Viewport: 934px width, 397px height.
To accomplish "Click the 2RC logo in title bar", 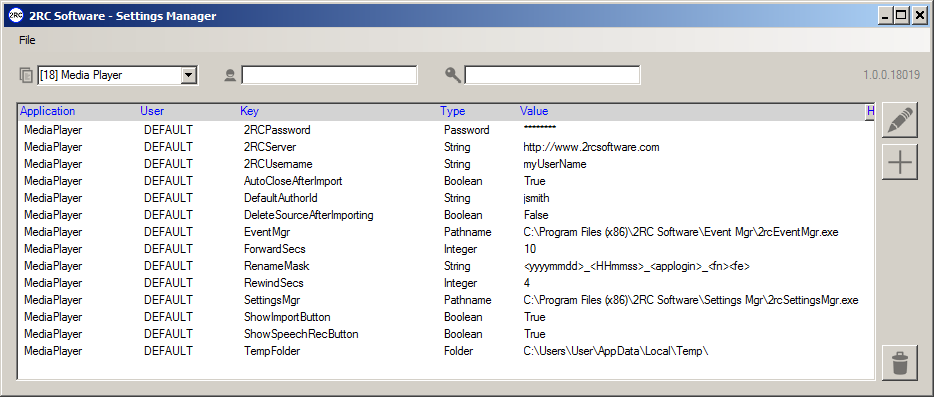I will [x=16, y=16].
